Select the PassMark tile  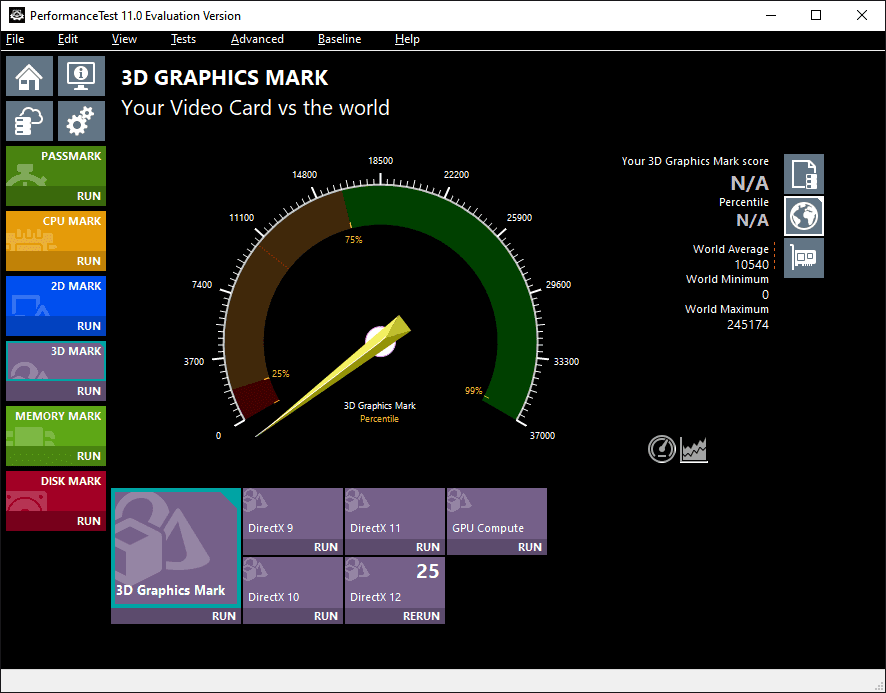pyautogui.click(x=56, y=167)
